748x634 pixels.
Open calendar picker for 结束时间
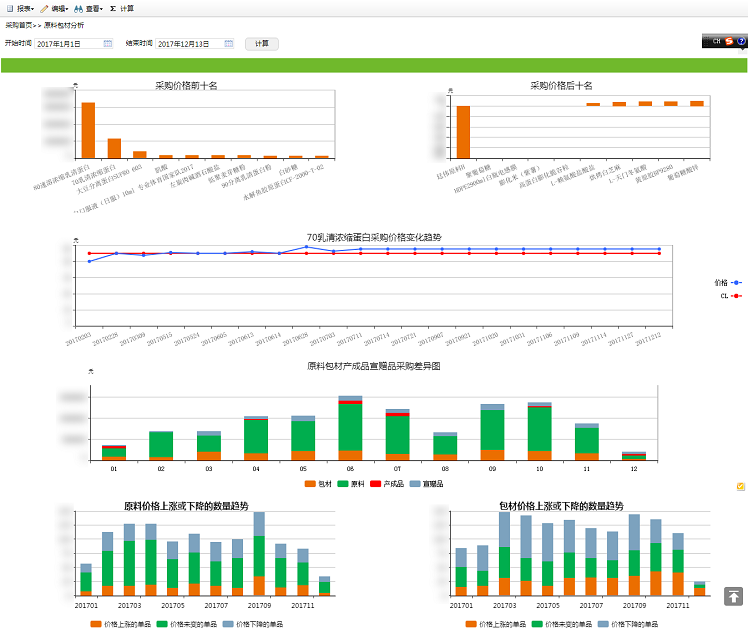click(x=229, y=44)
